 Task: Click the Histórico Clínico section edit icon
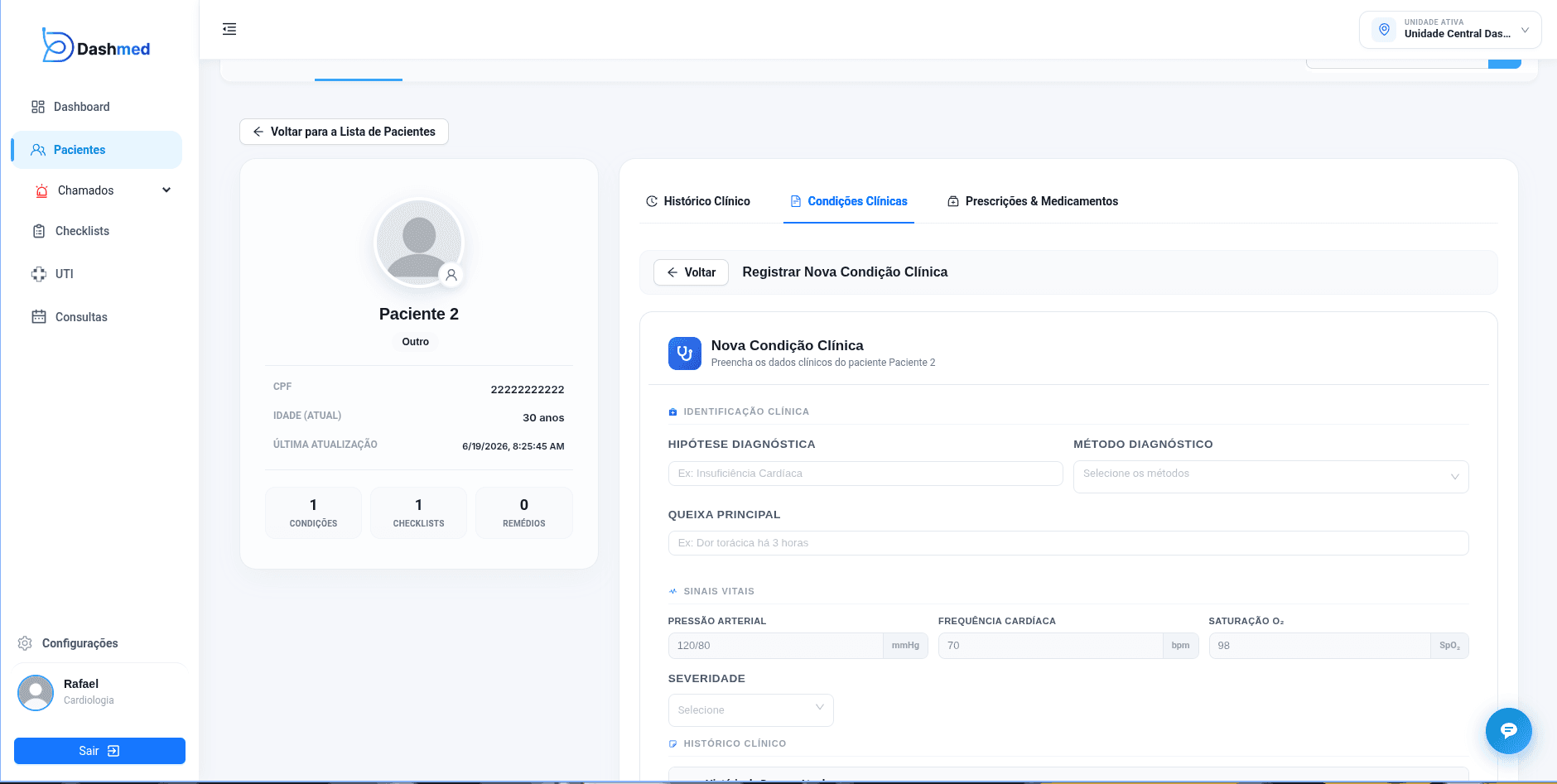click(x=672, y=743)
